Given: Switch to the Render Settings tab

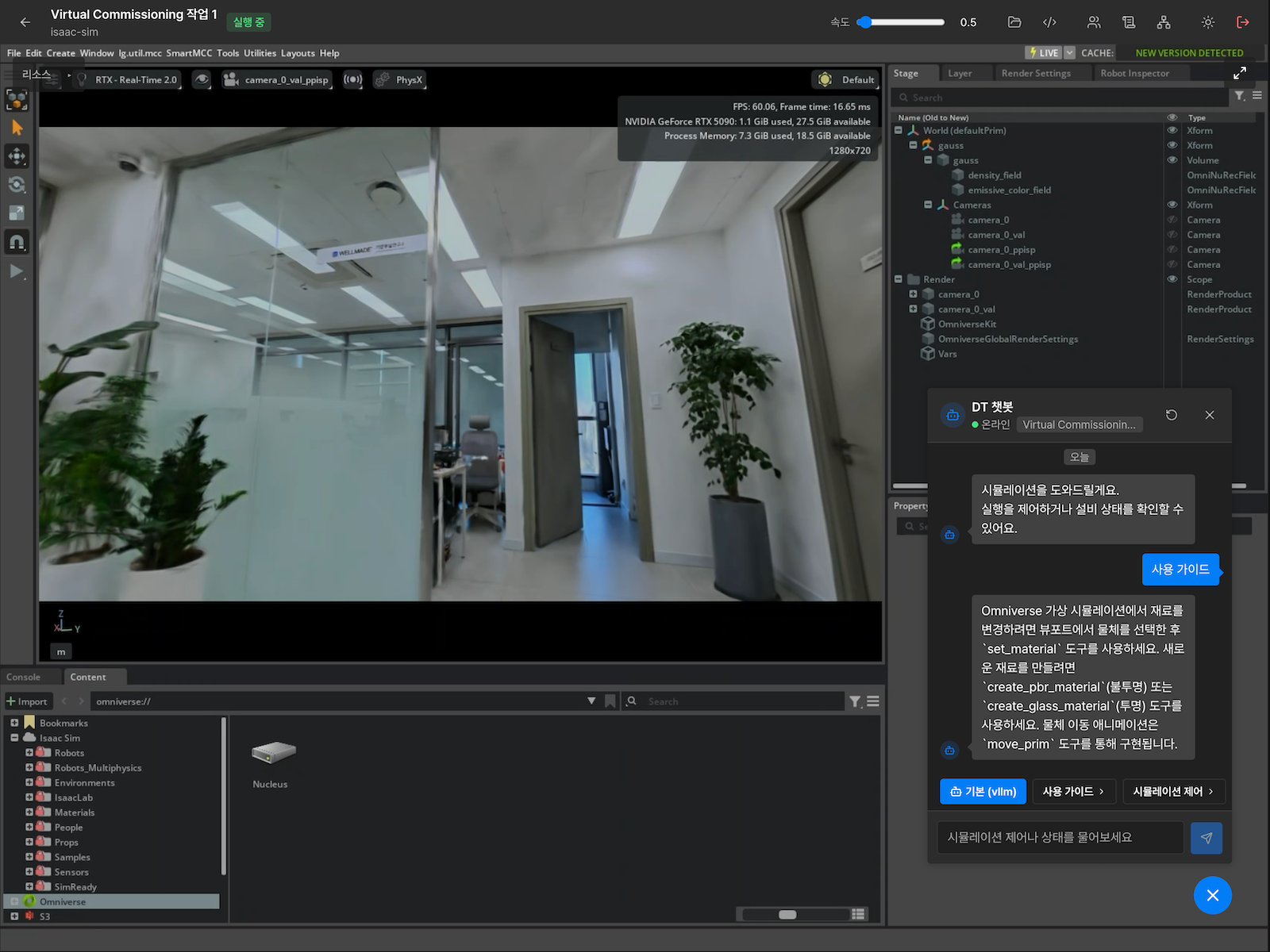Looking at the screenshot, I should click(1036, 73).
